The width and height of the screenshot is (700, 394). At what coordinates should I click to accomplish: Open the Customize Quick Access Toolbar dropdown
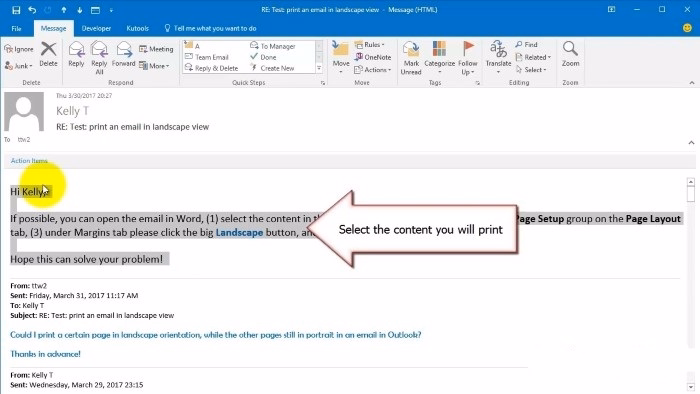pyautogui.click(x=111, y=10)
